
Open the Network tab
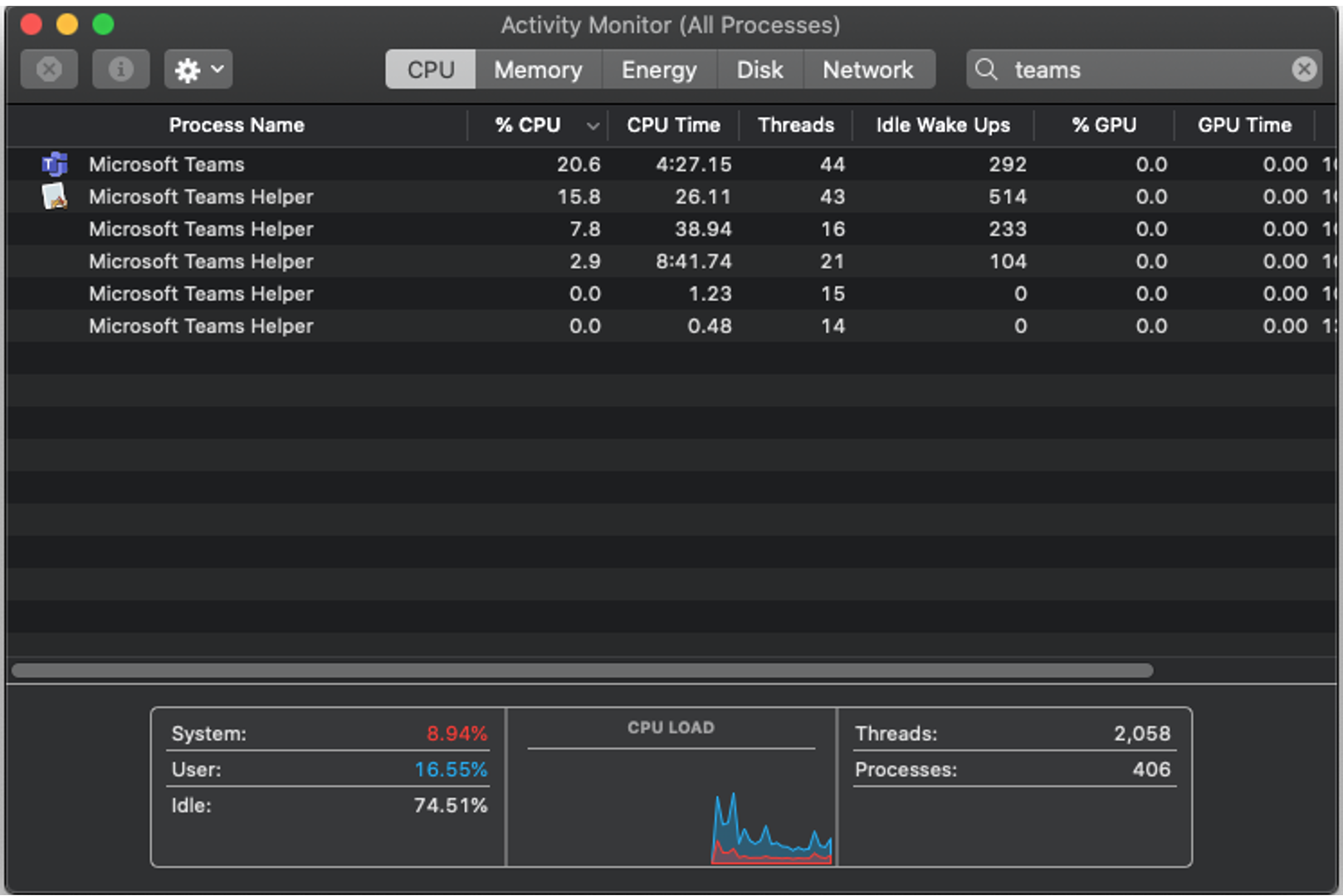tap(868, 70)
